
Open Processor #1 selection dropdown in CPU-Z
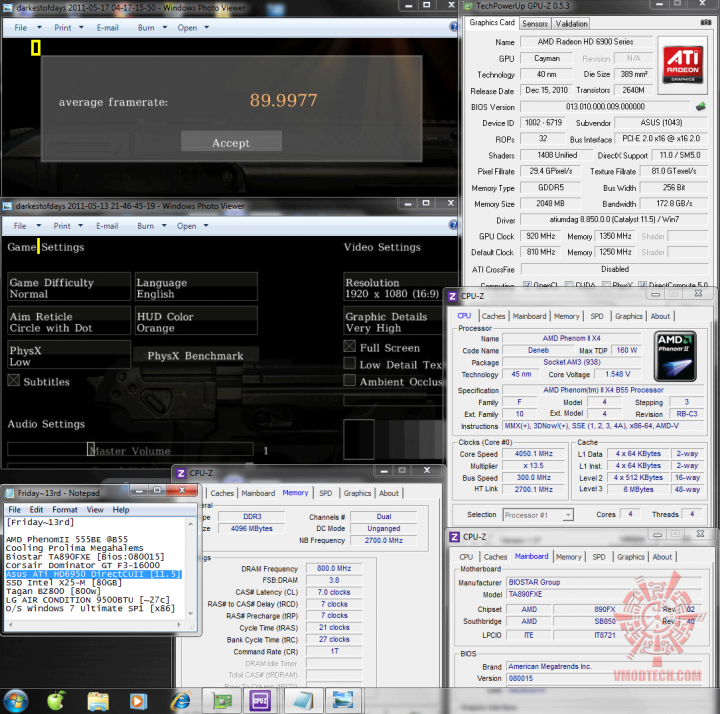pyautogui.click(x=568, y=515)
